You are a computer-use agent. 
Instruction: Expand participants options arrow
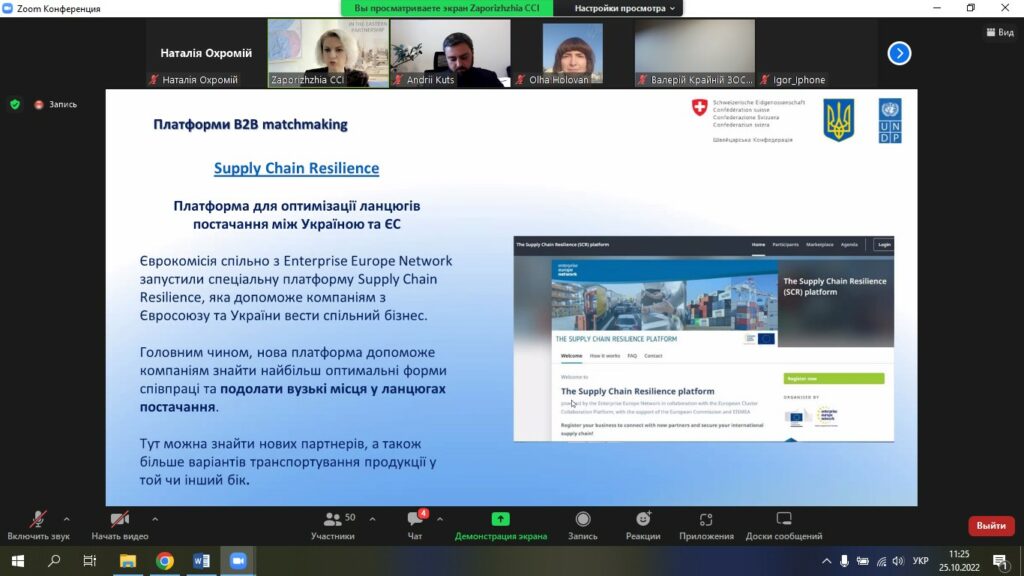coord(372,519)
